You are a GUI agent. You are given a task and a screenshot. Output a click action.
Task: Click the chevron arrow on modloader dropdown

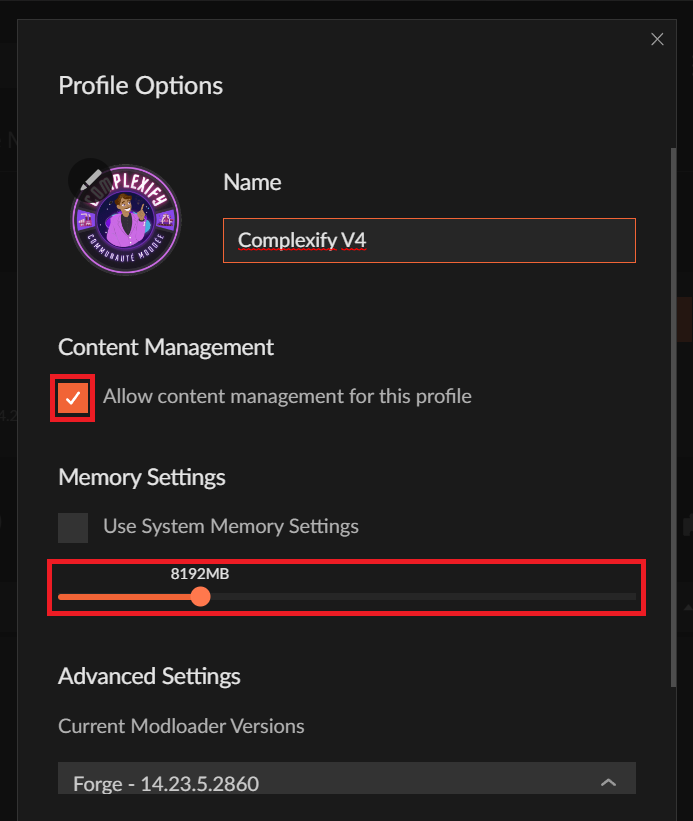(608, 783)
